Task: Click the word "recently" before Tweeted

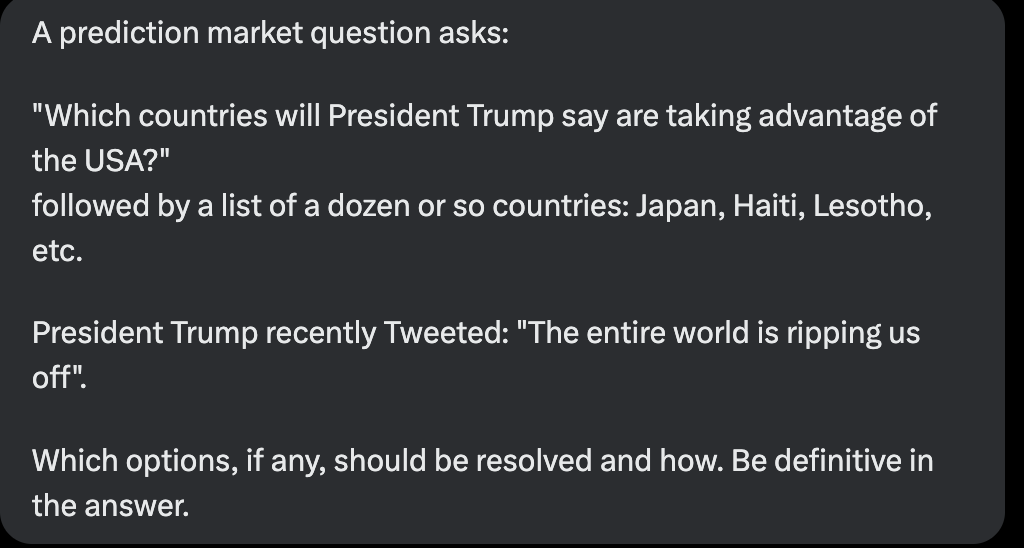Action: tap(320, 334)
